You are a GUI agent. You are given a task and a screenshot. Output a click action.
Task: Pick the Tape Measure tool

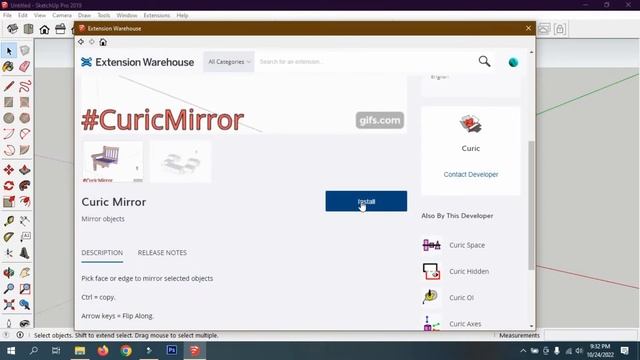coord(9,221)
